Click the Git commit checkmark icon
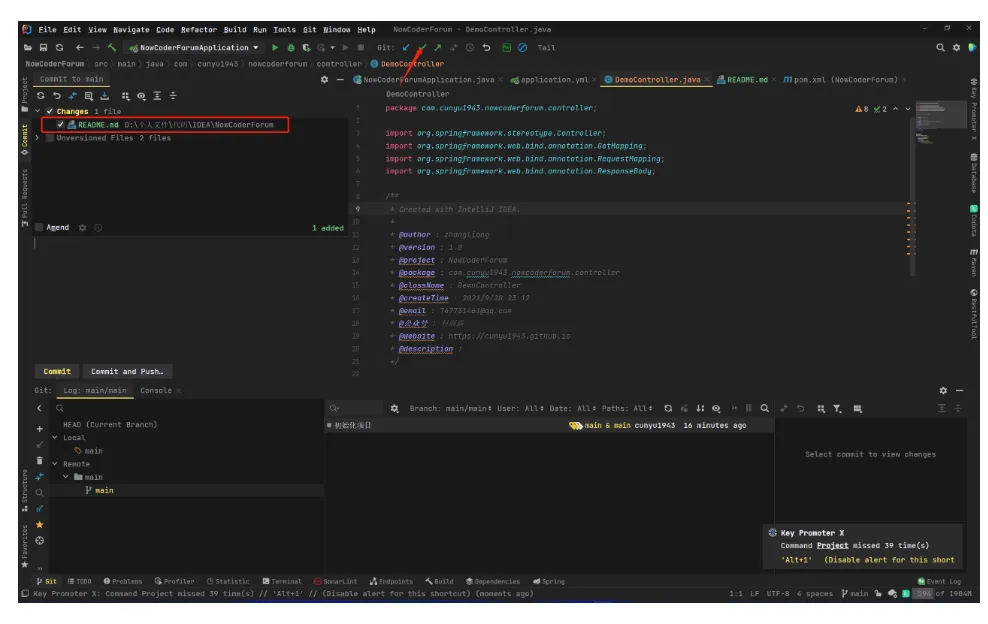Image resolution: width=988 pixels, height=624 pixels. click(422, 47)
